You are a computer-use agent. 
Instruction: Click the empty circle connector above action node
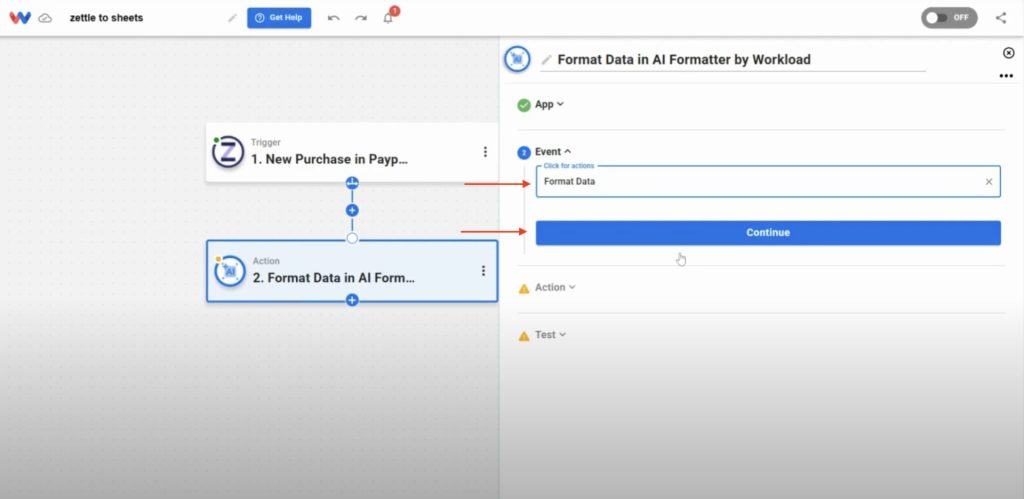(352, 238)
